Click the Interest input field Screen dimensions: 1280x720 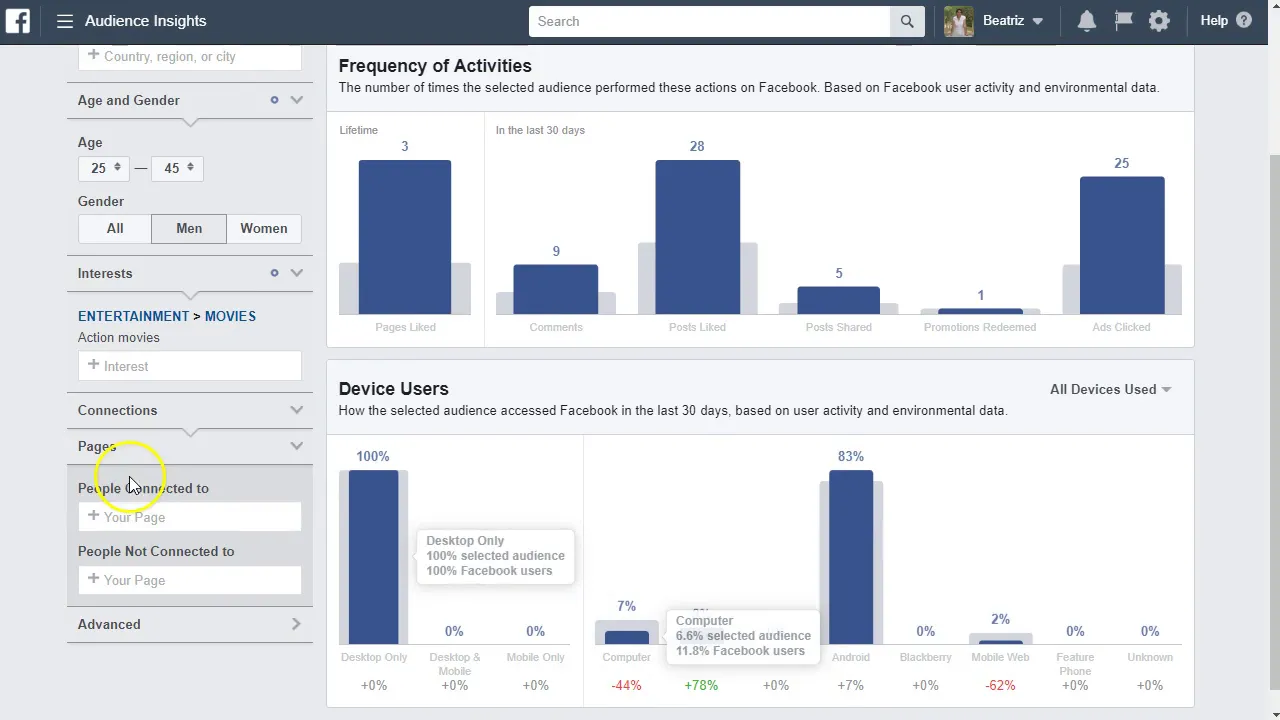pos(190,366)
